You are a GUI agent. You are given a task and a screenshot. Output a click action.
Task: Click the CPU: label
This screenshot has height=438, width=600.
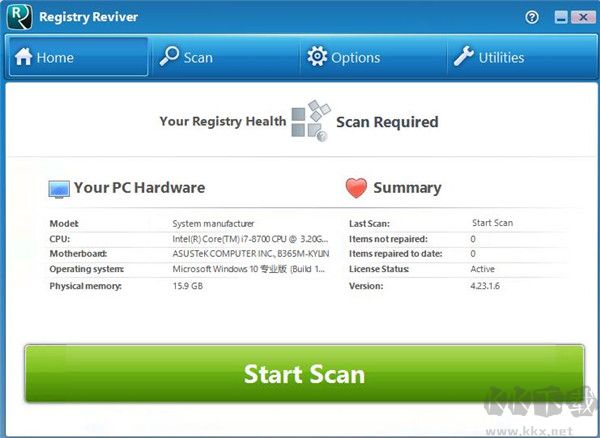coord(60,239)
